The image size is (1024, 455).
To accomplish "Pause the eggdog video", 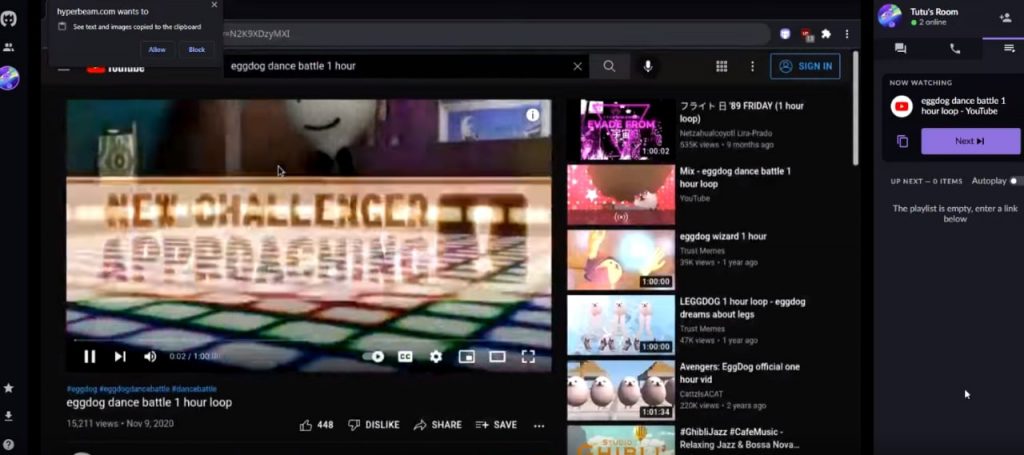I will [x=89, y=356].
